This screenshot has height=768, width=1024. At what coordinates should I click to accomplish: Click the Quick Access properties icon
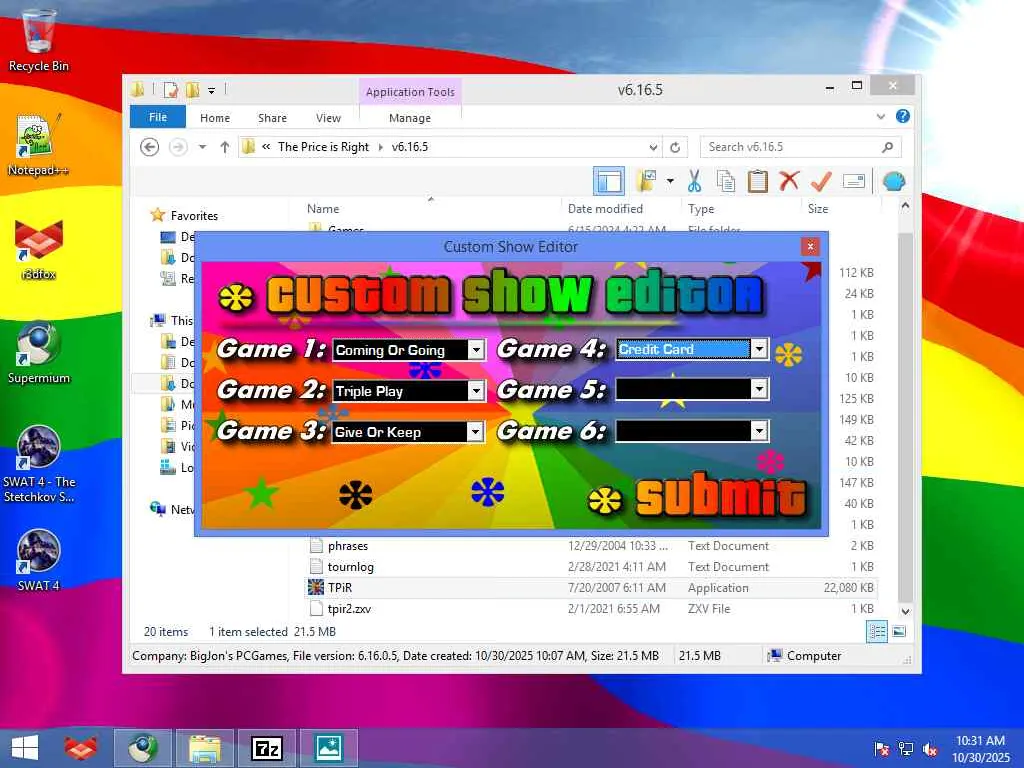pos(170,90)
